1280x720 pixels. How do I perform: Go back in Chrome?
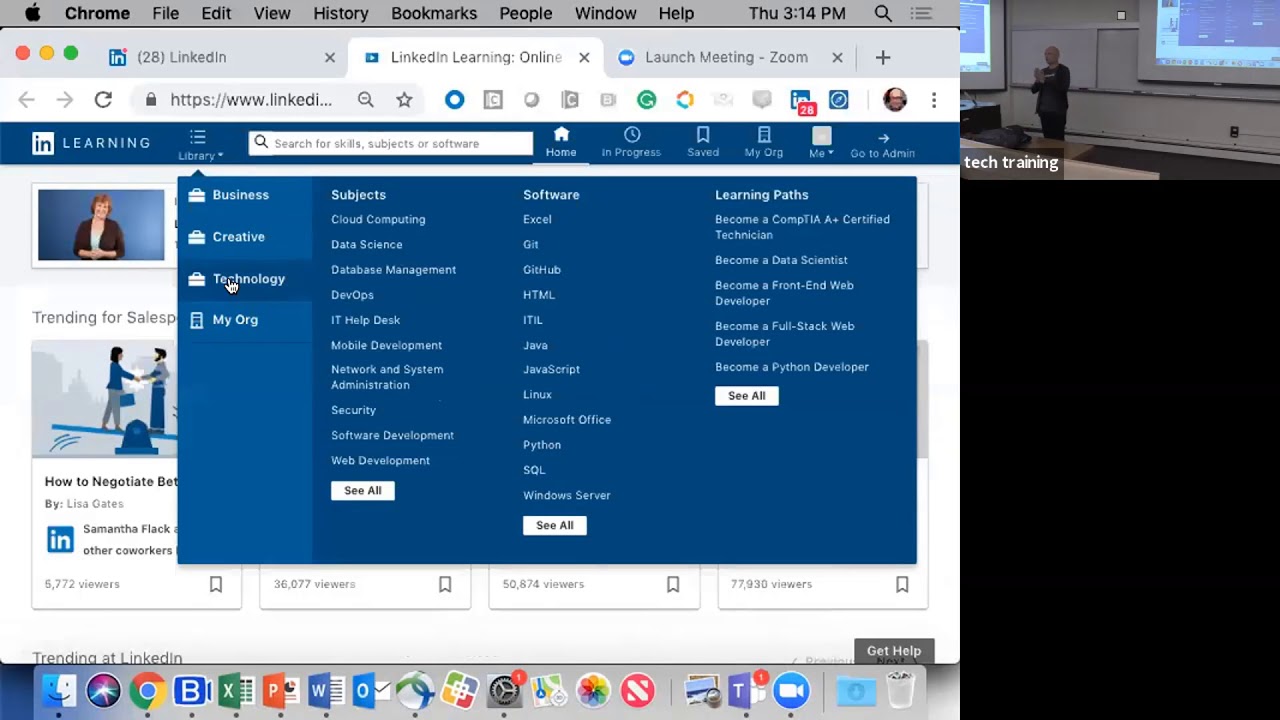(x=27, y=100)
